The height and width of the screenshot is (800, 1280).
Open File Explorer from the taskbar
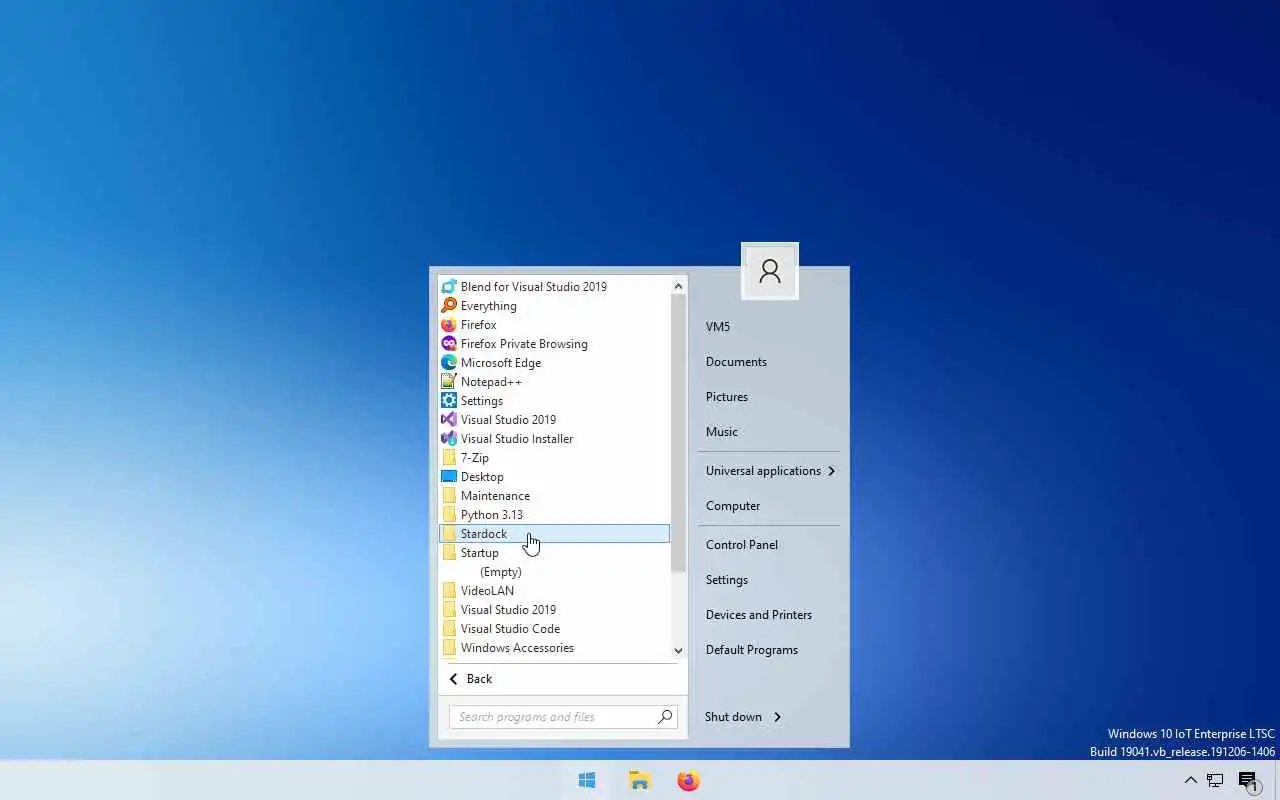coord(639,781)
